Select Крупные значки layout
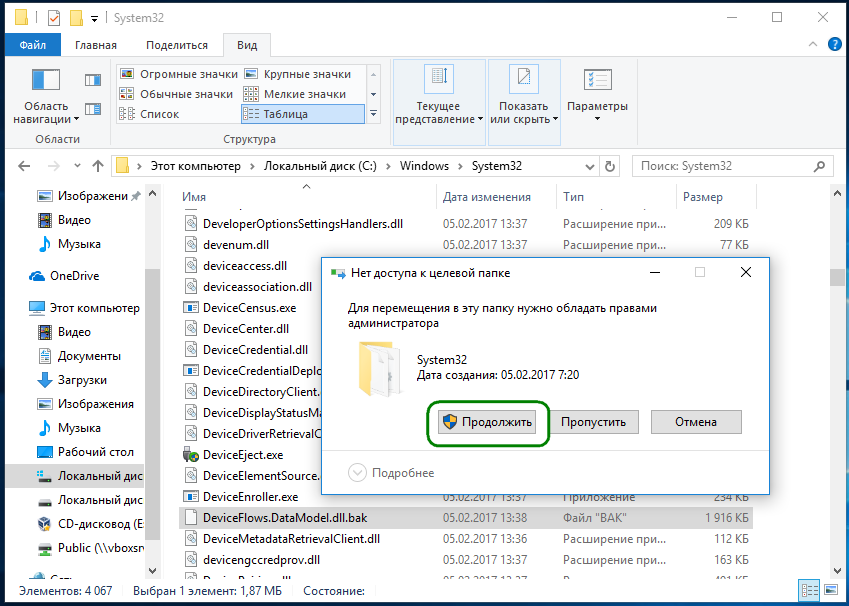849x606 pixels. [x=304, y=74]
